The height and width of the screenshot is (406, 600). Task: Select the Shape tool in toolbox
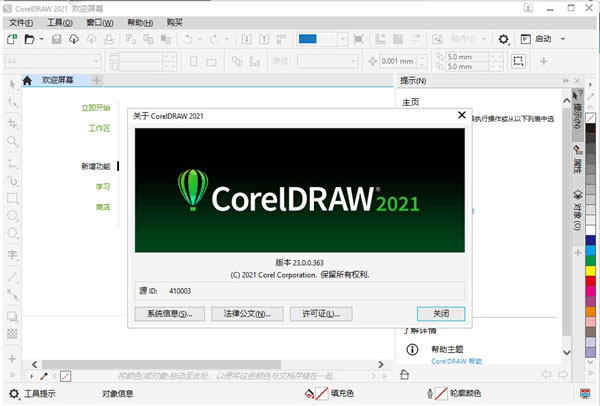[13, 103]
